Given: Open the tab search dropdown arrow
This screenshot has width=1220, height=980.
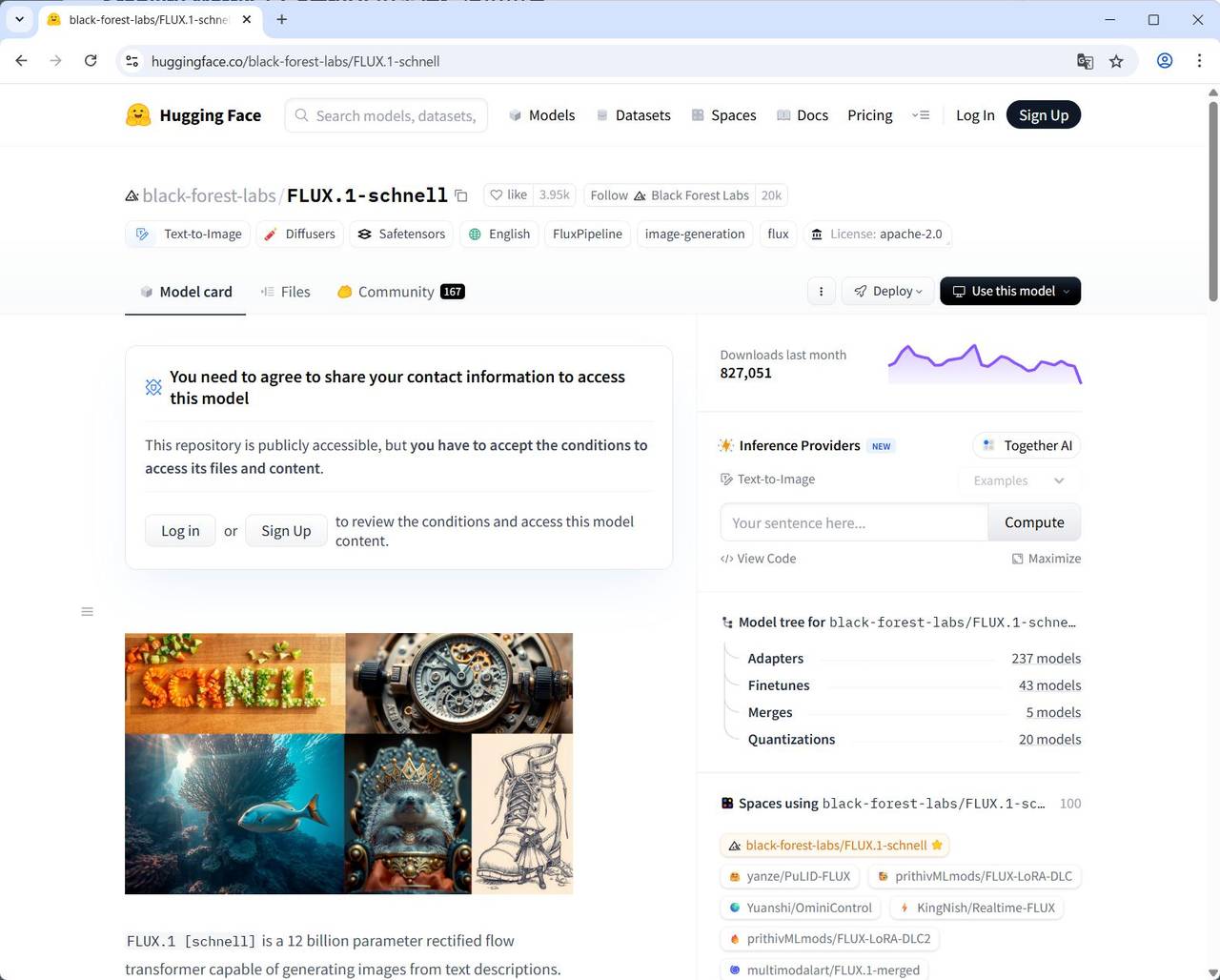Looking at the screenshot, I should pyautogui.click(x=19, y=19).
